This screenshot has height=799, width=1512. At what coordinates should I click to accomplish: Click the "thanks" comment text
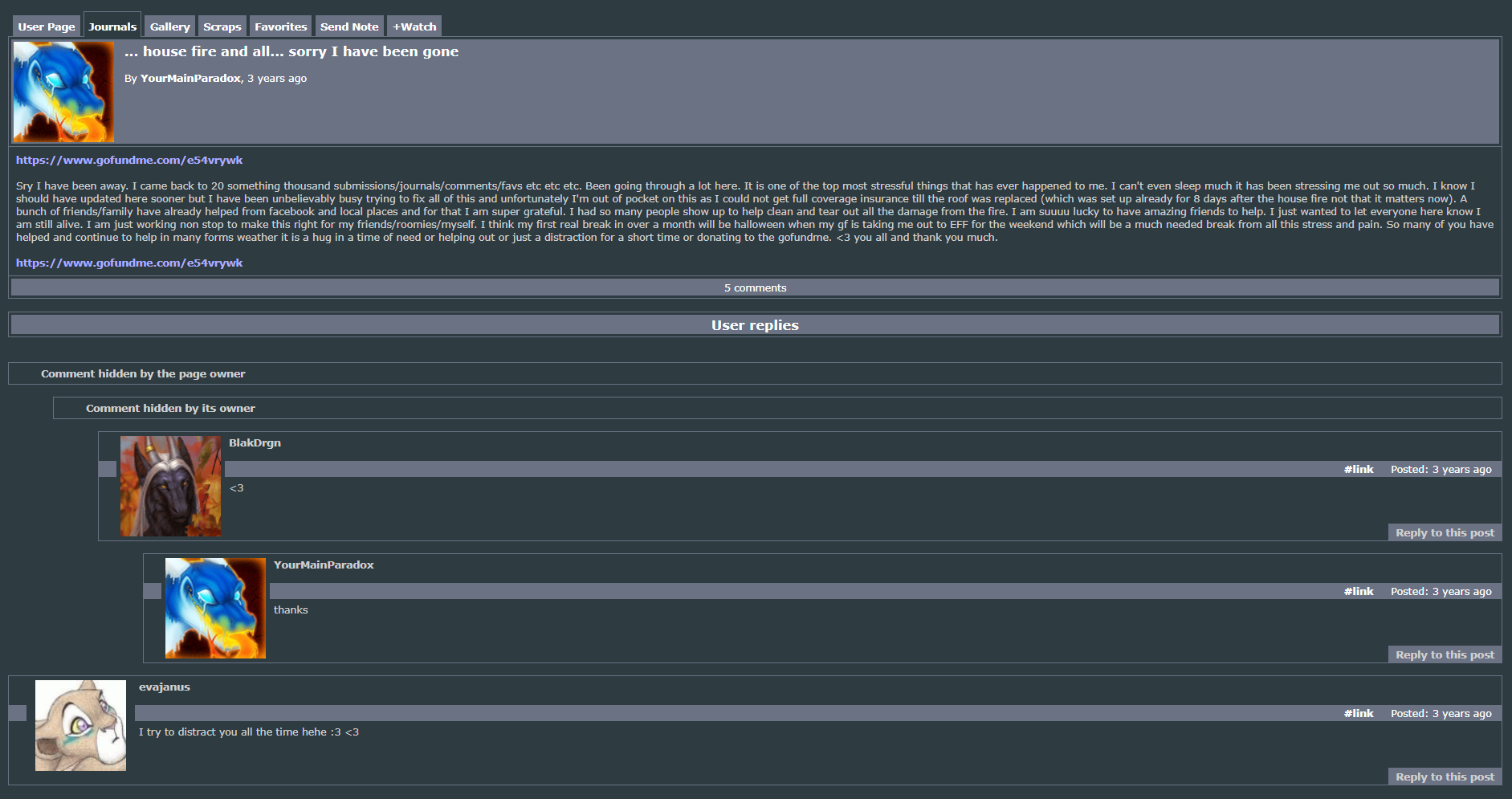tap(291, 610)
